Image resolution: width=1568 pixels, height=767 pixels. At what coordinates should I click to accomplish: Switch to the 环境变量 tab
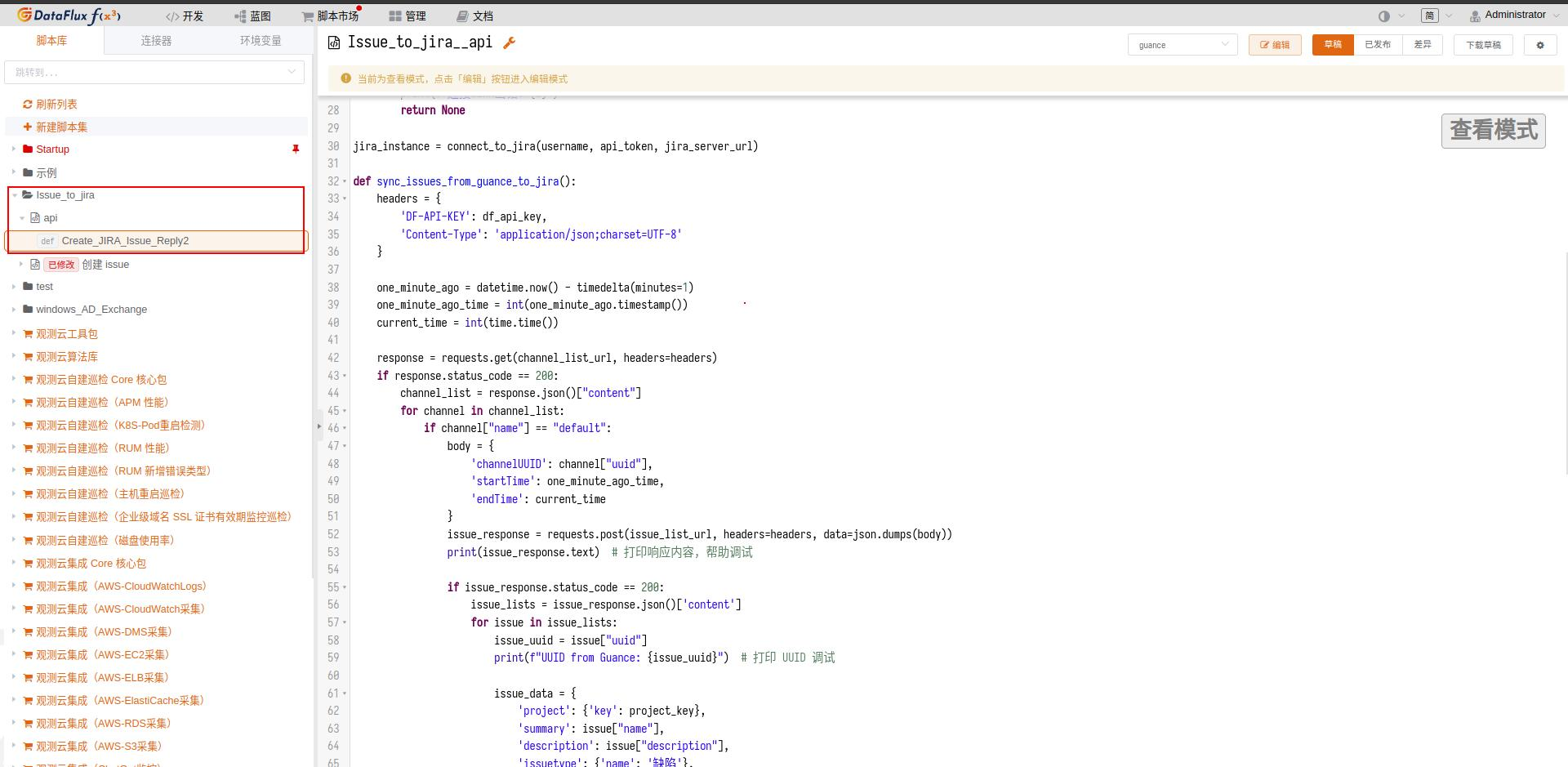(261, 40)
